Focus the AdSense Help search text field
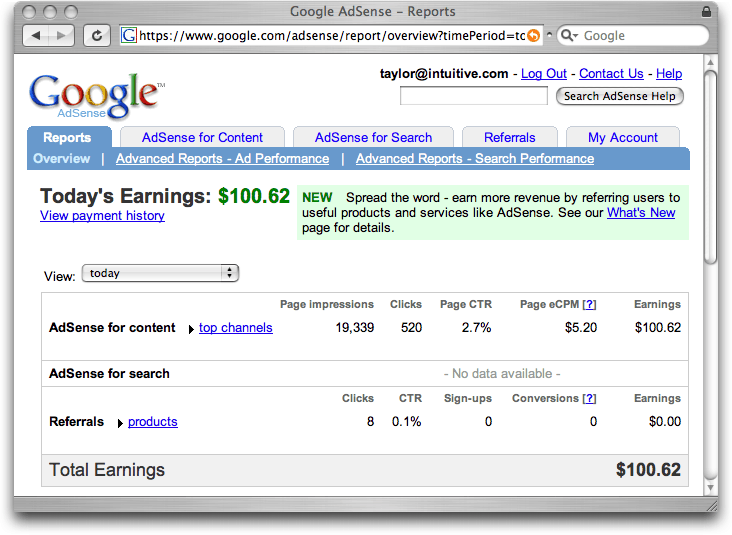The width and height of the screenshot is (732, 535). point(473,96)
